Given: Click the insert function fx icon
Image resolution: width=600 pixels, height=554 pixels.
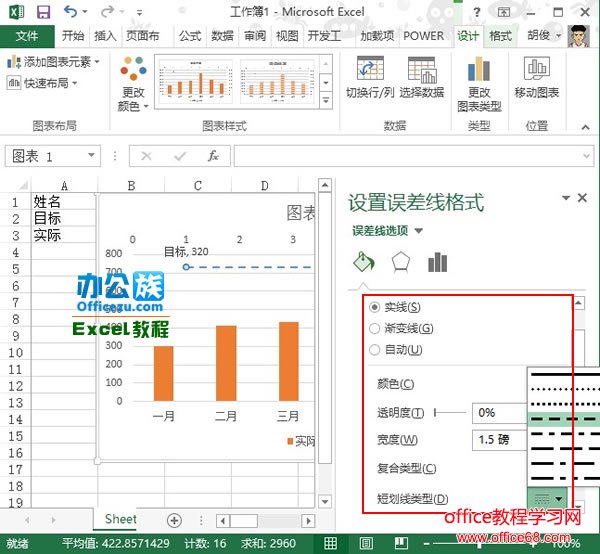Looking at the screenshot, I should [213, 156].
